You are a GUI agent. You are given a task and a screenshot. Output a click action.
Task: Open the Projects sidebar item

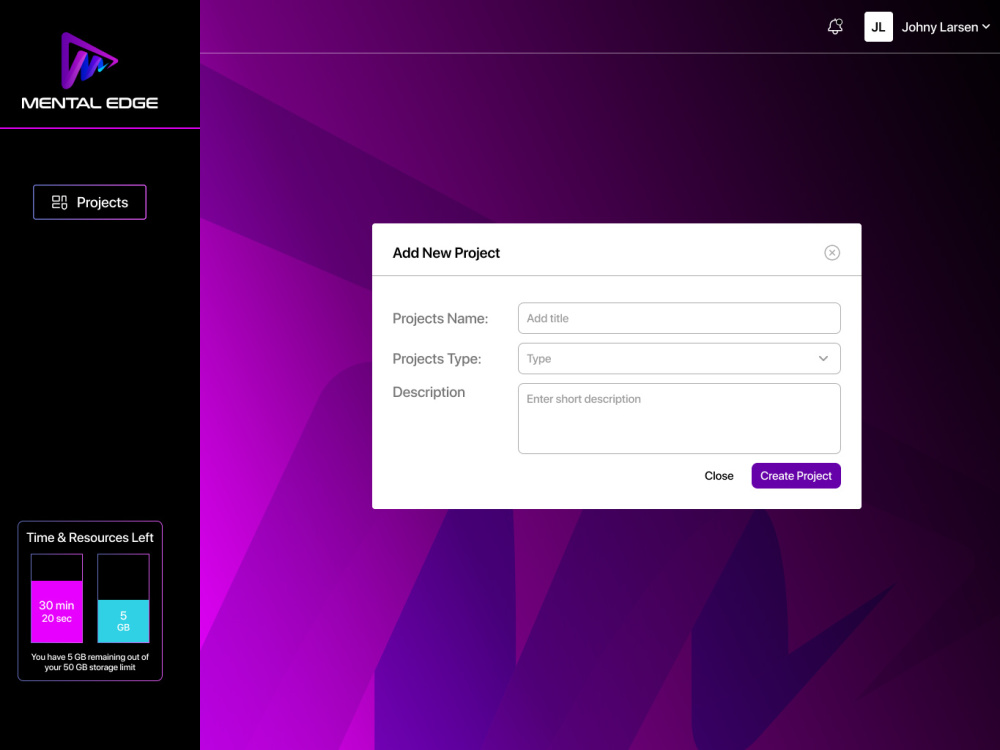tap(90, 202)
